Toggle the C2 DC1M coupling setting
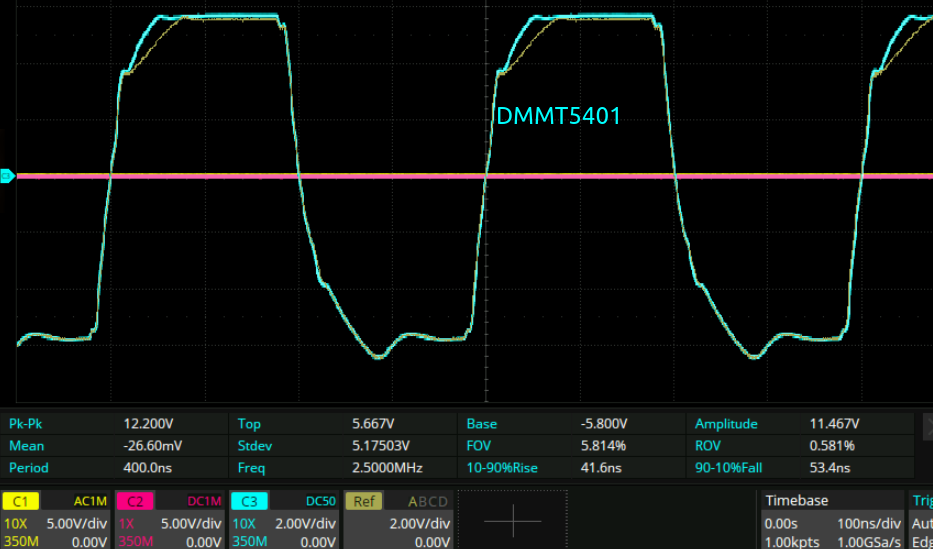Image resolution: width=933 pixels, height=549 pixels. [204, 501]
